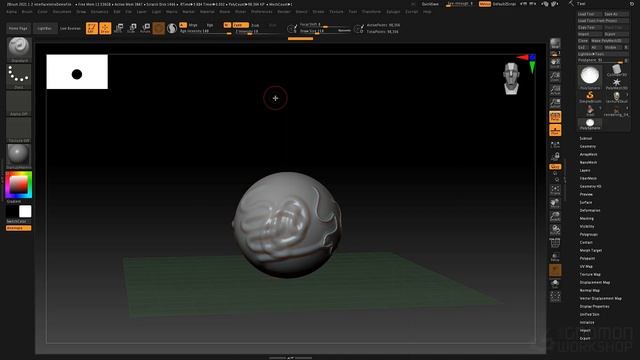Screen dimensions: 640x360
Task: Click Load Tool in Tool palette
Action: point(590,14)
